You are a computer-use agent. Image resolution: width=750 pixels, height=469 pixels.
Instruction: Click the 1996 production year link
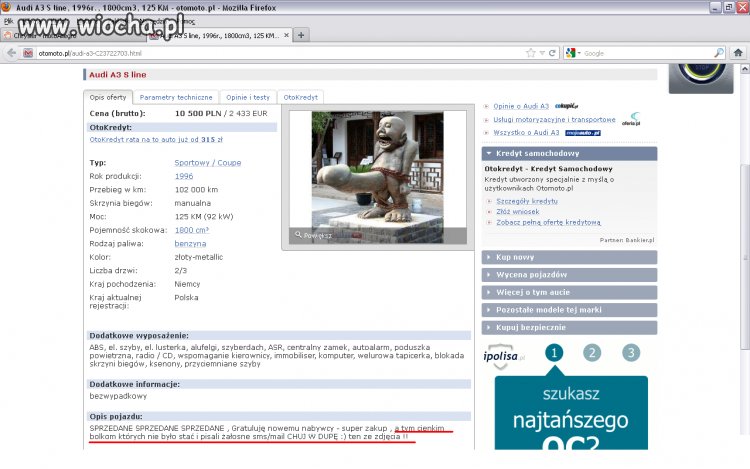184,176
